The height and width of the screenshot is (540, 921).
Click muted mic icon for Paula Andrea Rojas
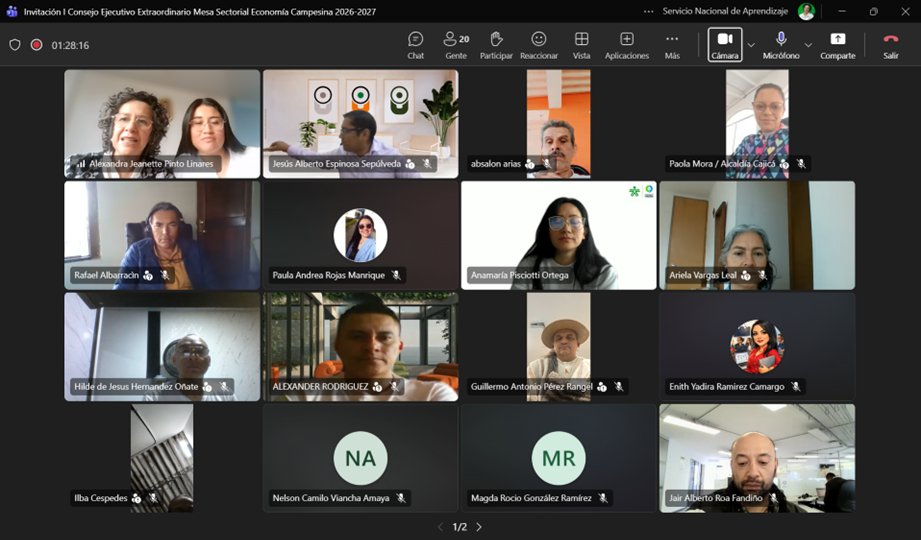pos(396,275)
